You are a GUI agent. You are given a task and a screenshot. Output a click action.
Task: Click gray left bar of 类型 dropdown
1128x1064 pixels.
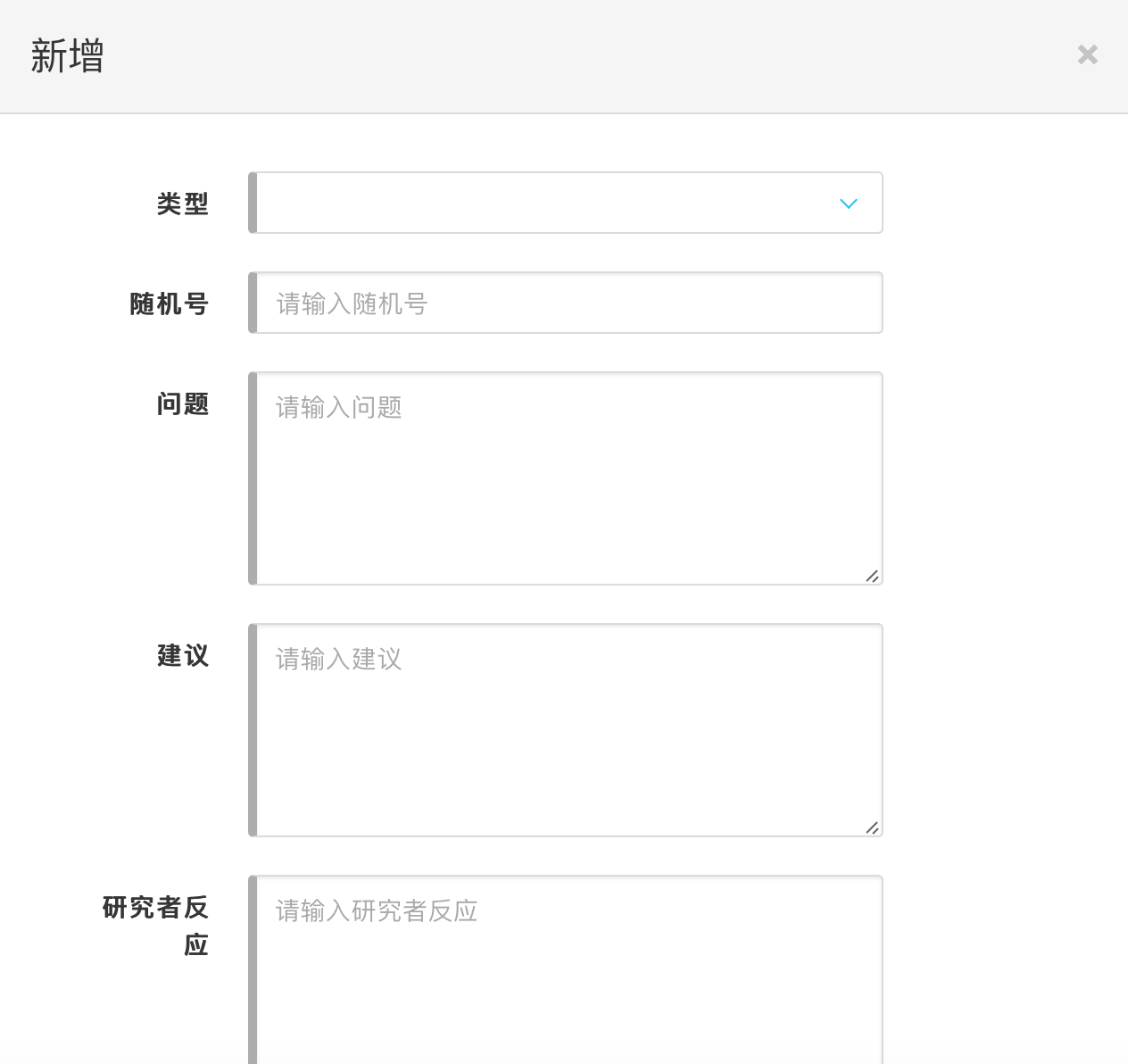click(253, 204)
